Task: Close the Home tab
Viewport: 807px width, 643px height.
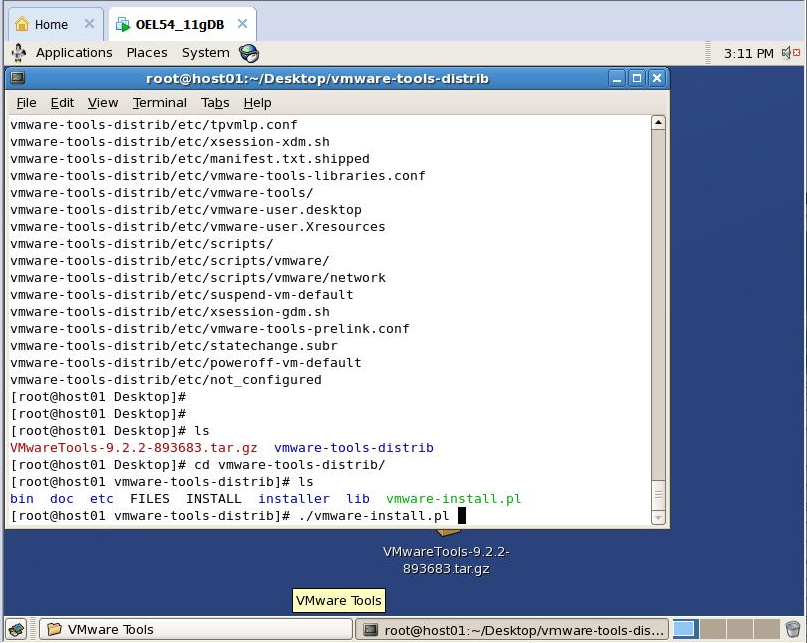Action: [x=89, y=24]
